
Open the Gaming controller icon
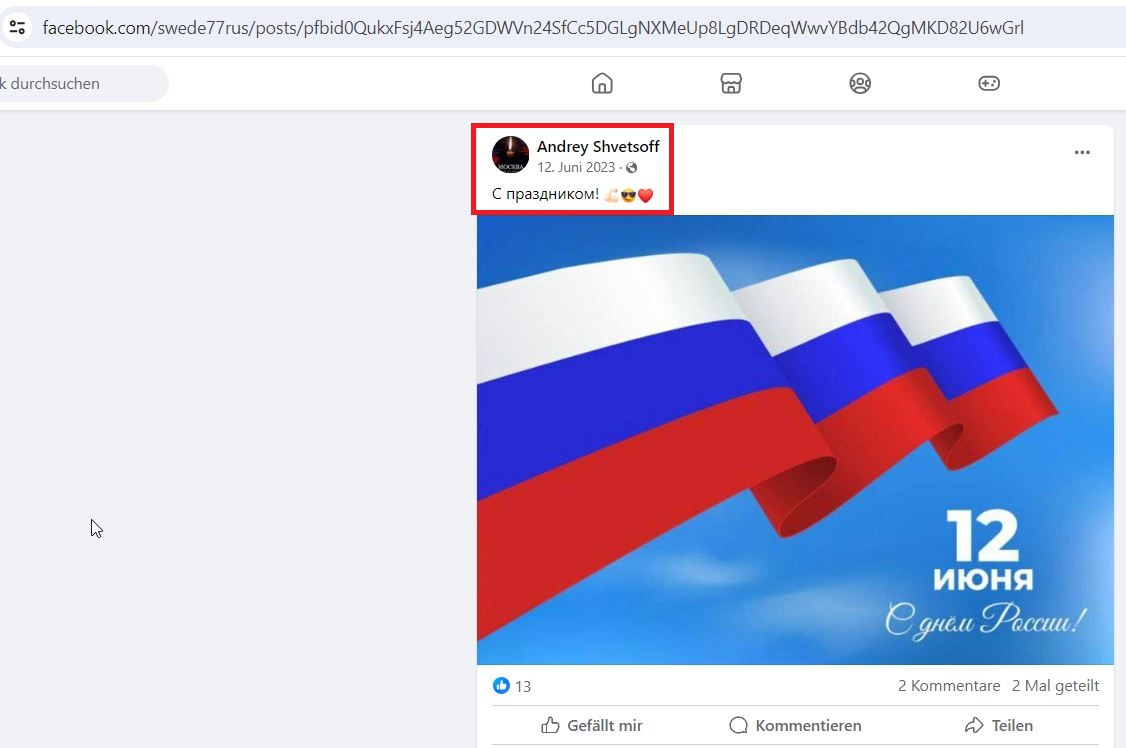(989, 83)
